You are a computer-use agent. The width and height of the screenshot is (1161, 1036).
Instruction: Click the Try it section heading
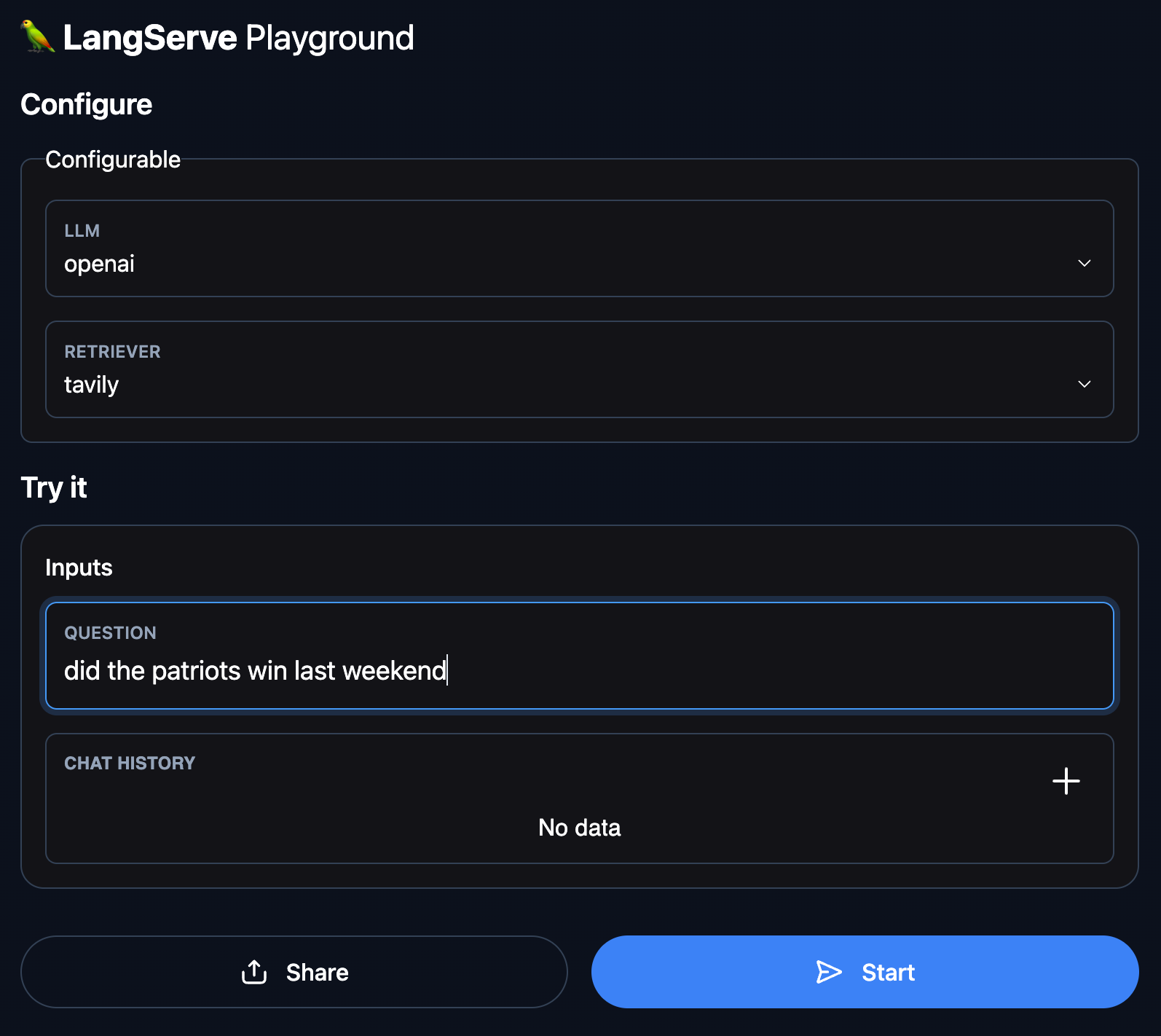(x=54, y=487)
